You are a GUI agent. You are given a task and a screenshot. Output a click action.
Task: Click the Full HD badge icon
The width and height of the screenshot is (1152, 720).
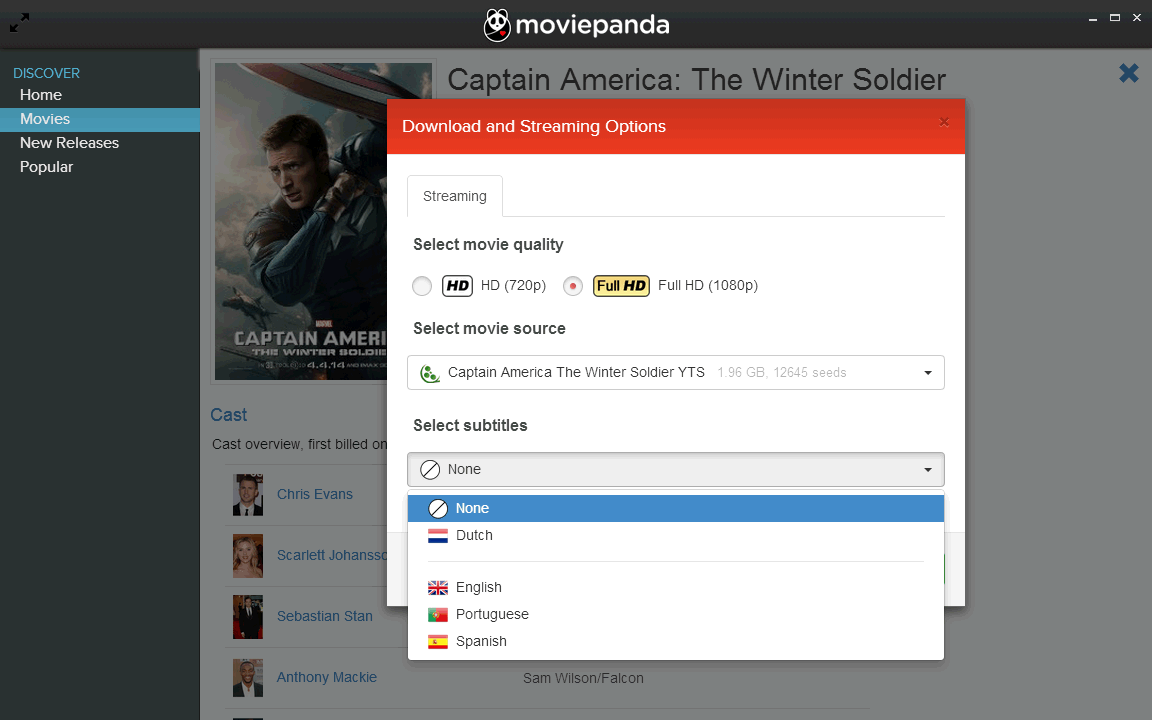[x=621, y=286]
